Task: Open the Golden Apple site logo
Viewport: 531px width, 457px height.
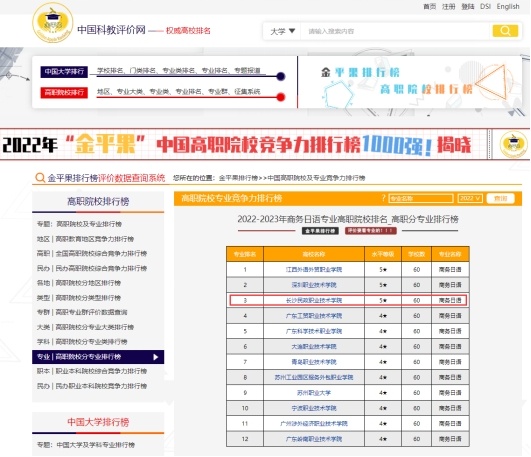Action: pos(52,23)
